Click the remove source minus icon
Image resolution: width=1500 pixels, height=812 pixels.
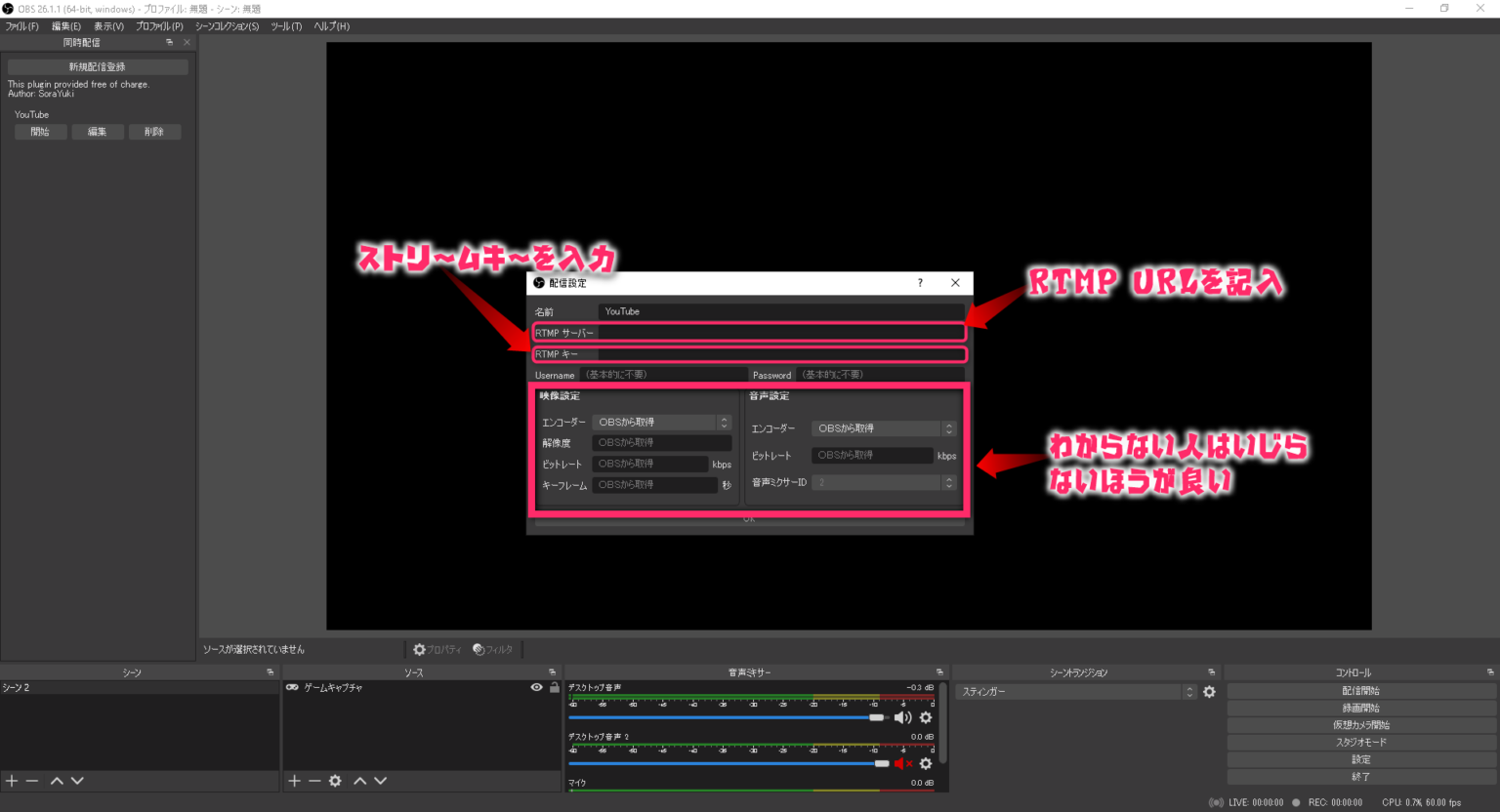tap(313, 780)
